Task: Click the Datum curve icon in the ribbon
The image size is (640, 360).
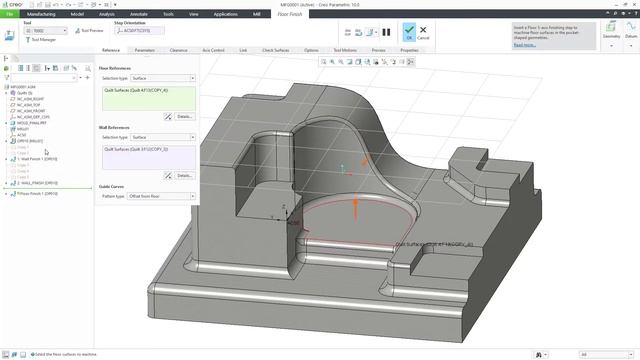Action: pyautogui.click(x=631, y=27)
